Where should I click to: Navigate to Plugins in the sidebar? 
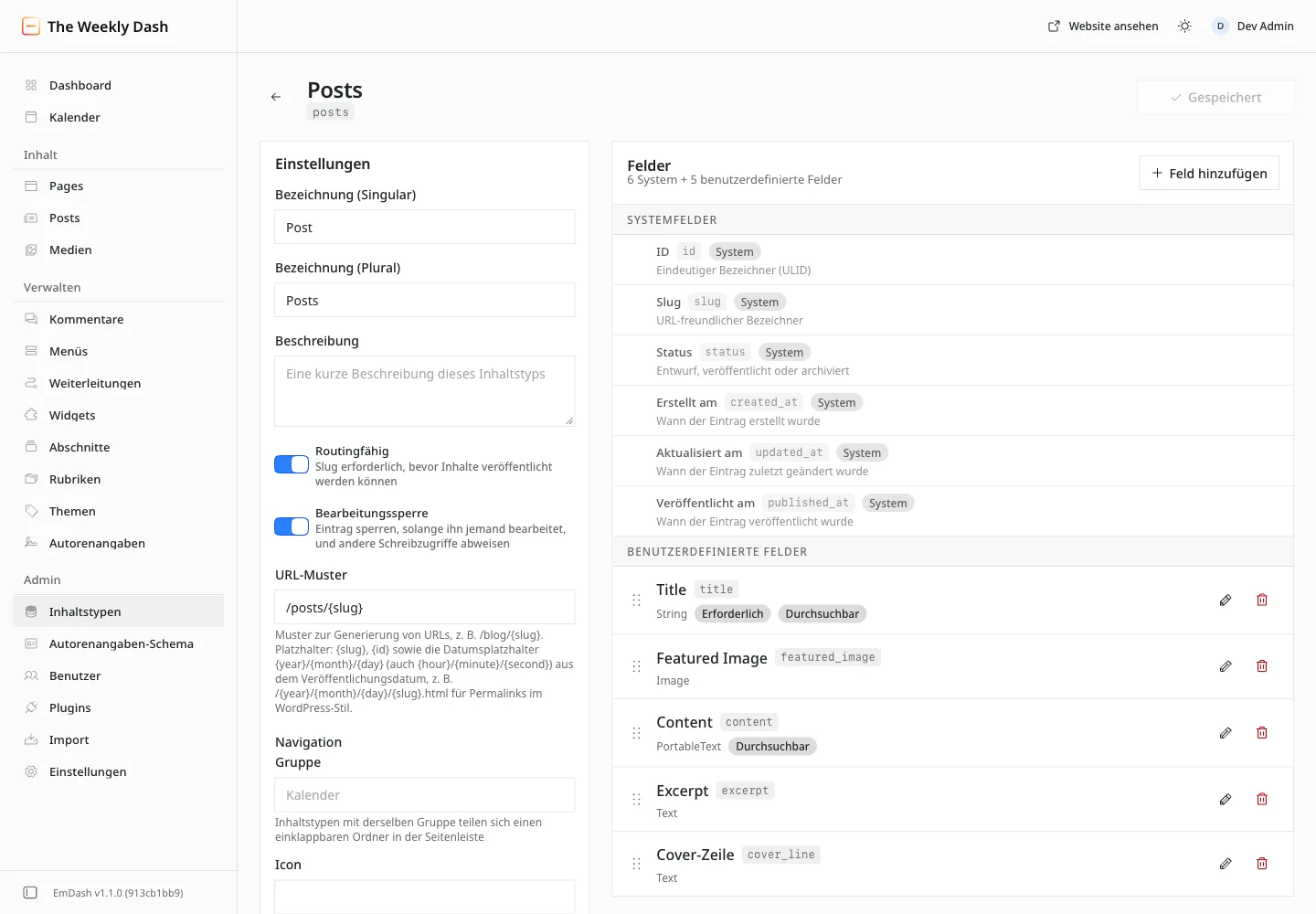119,707
